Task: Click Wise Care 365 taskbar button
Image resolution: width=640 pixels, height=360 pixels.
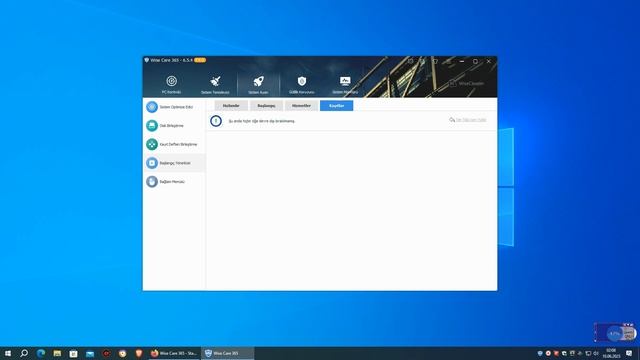Action: (x=227, y=353)
